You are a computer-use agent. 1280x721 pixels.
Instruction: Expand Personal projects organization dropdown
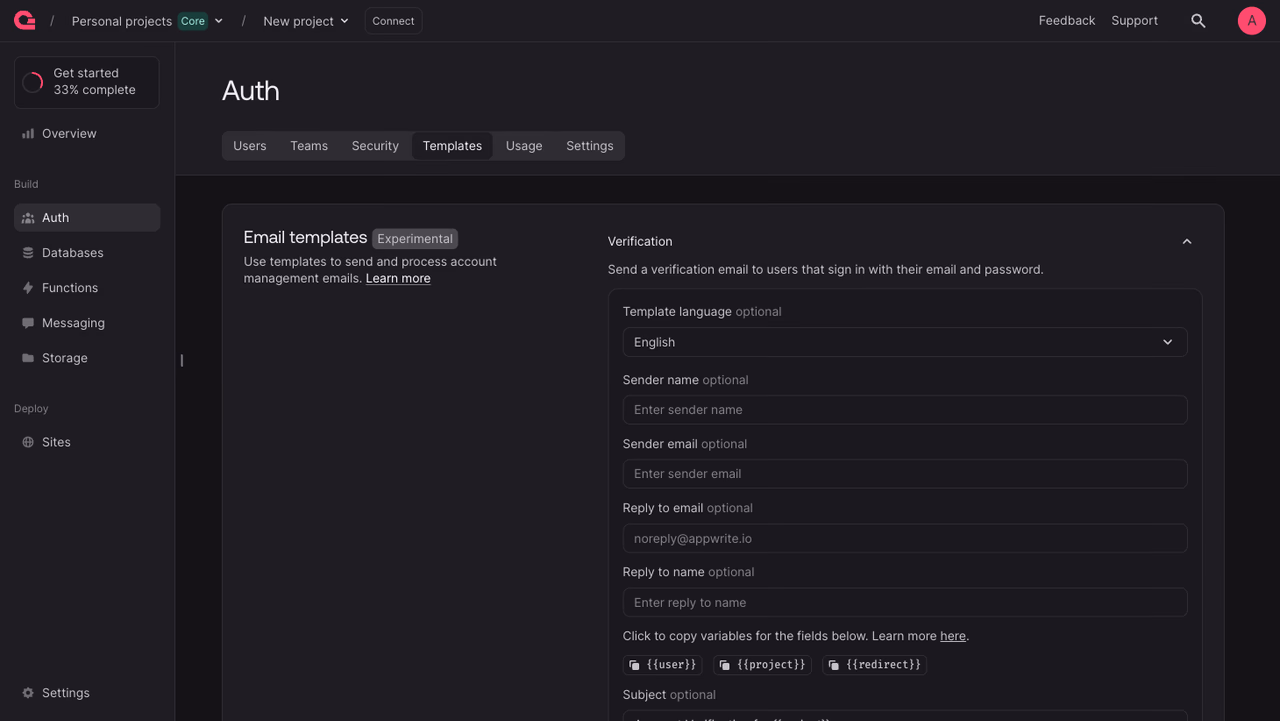tap(147, 21)
